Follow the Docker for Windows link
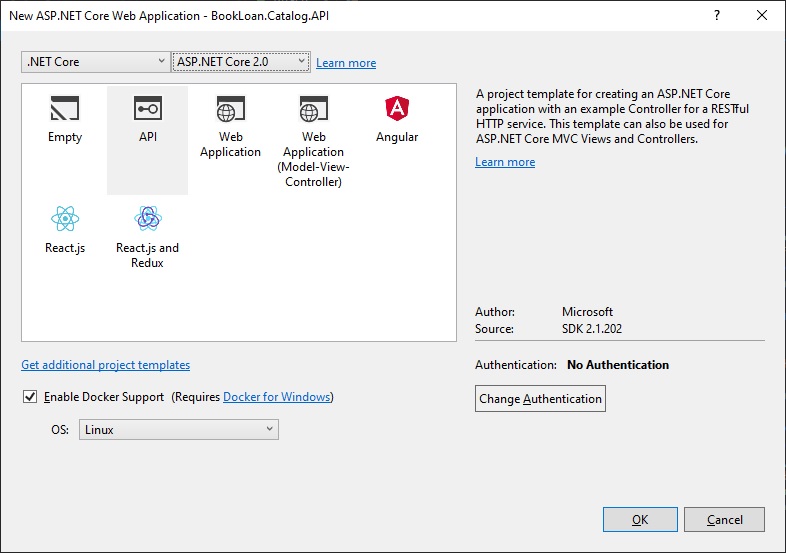The width and height of the screenshot is (786, 553). [x=277, y=397]
